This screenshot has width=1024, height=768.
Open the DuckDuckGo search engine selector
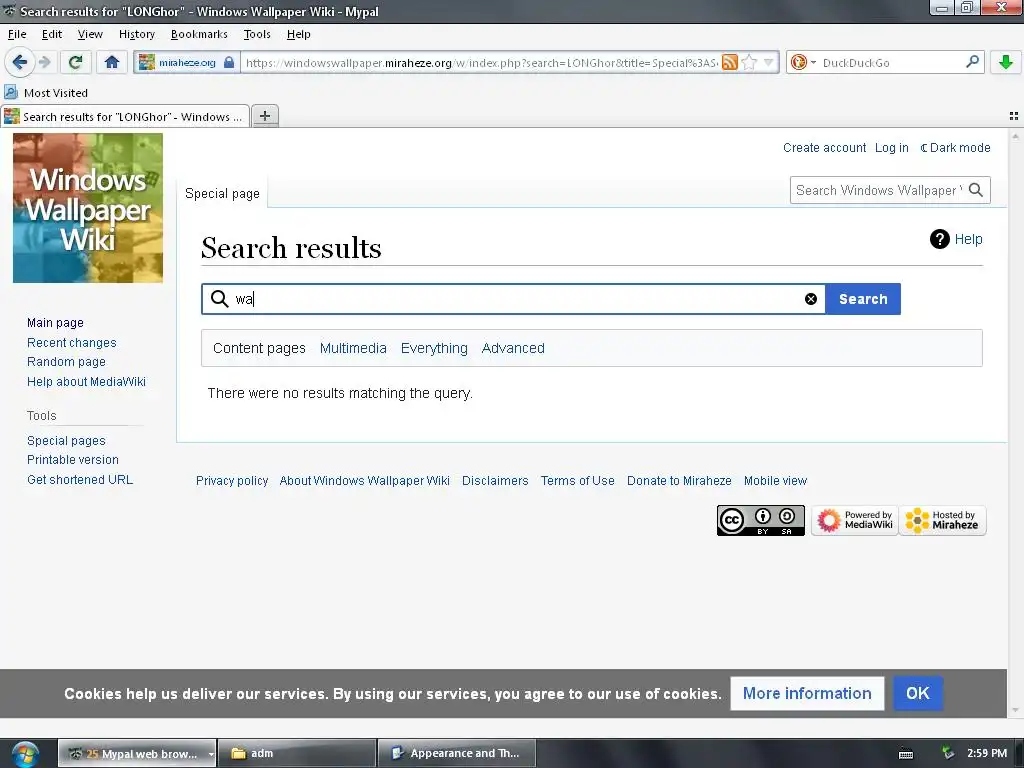click(803, 63)
